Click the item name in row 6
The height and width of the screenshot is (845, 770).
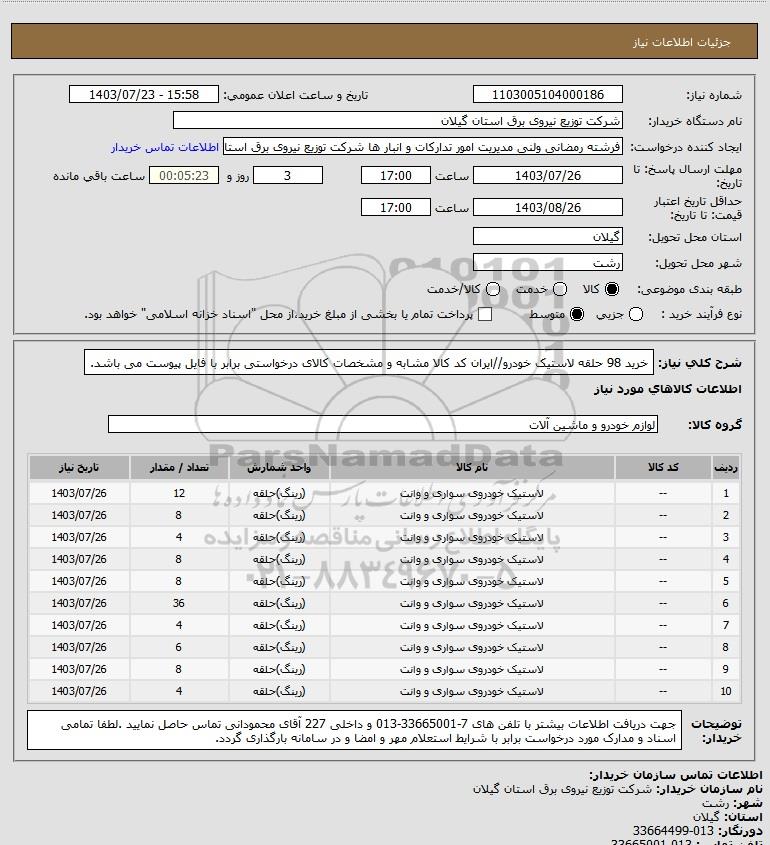(472, 604)
